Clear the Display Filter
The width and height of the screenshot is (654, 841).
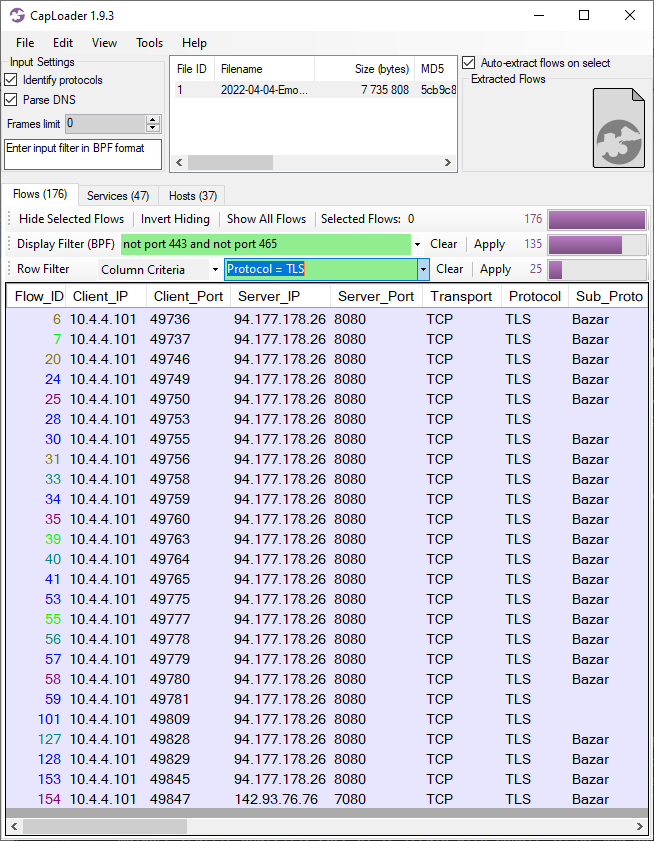point(444,244)
